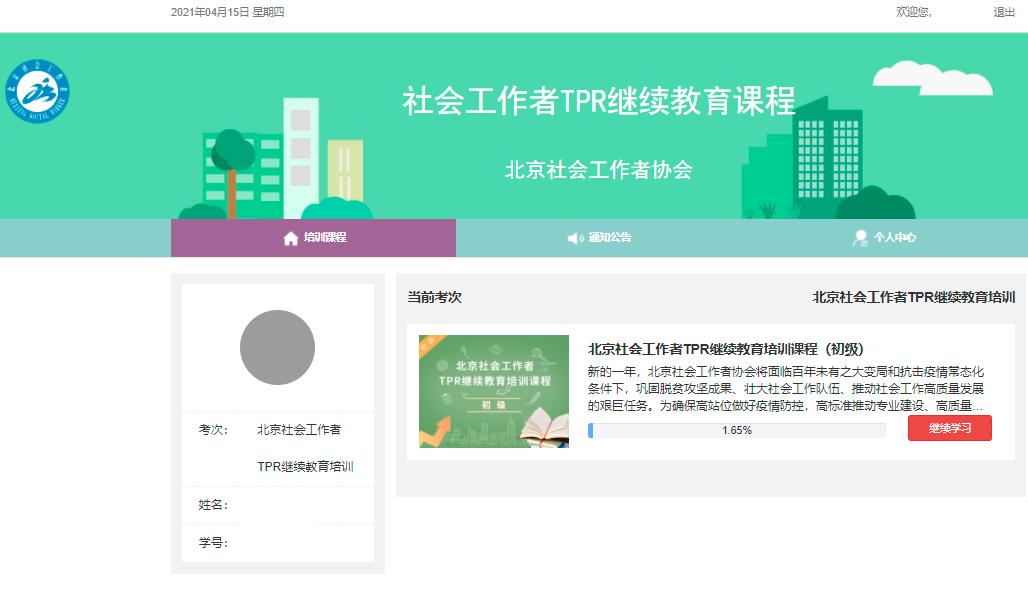Image resolution: width=1028 pixels, height=605 pixels.
Task: Click the red 继续学习 button
Action: [x=949, y=428]
